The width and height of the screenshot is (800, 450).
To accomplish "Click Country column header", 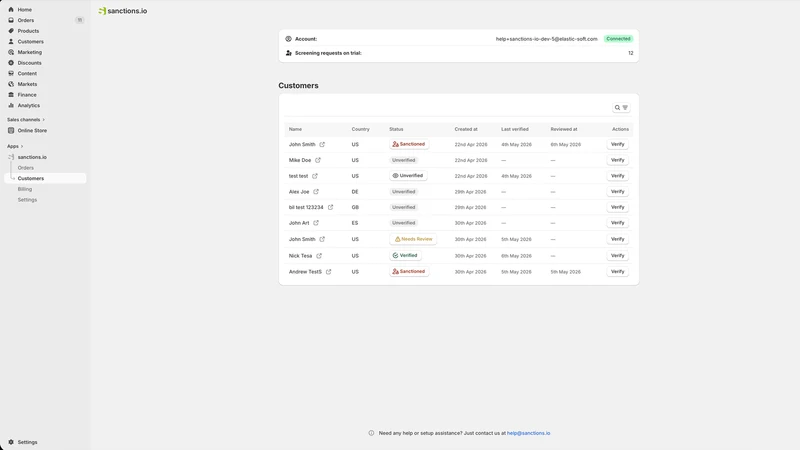I will (x=360, y=130).
